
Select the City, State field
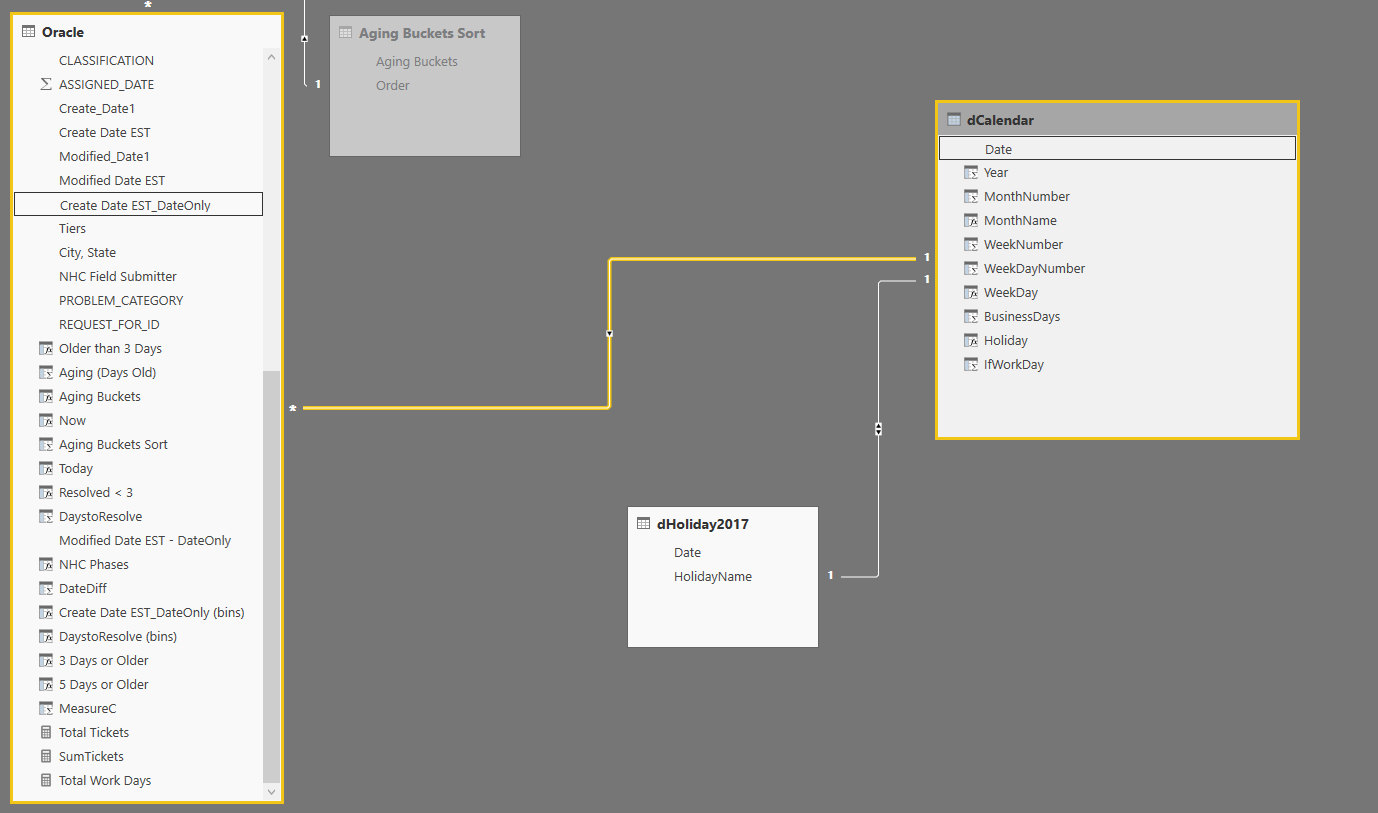coord(87,253)
